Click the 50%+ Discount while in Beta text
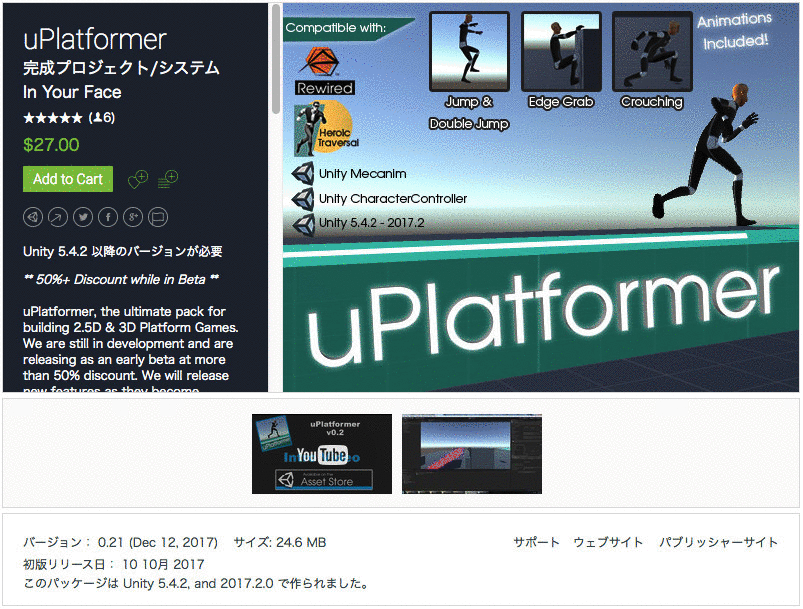803x609 pixels. click(x=121, y=280)
